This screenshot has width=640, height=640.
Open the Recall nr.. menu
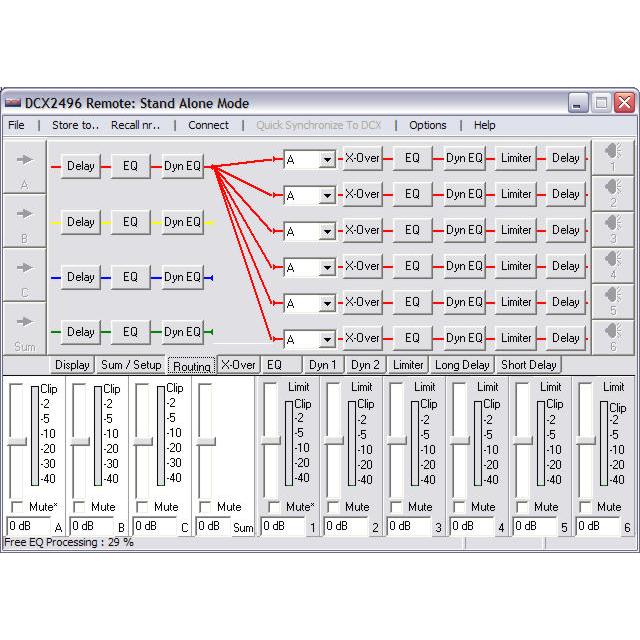[136, 125]
